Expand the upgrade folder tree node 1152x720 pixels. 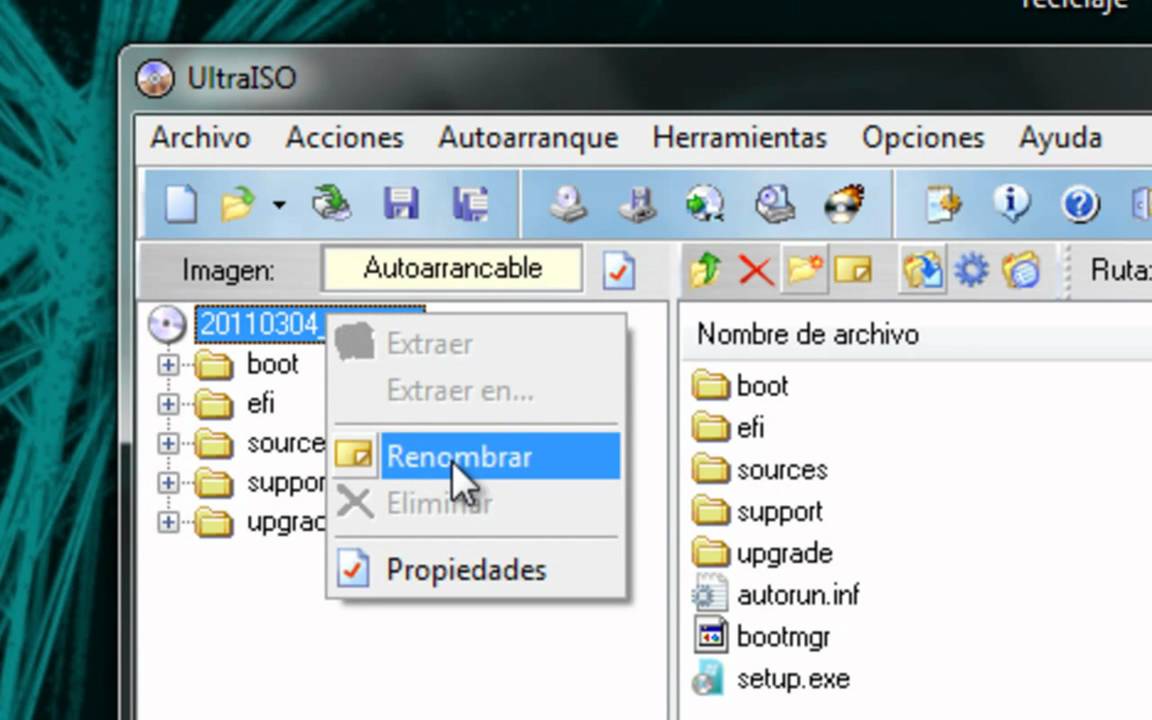coord(168,522)
